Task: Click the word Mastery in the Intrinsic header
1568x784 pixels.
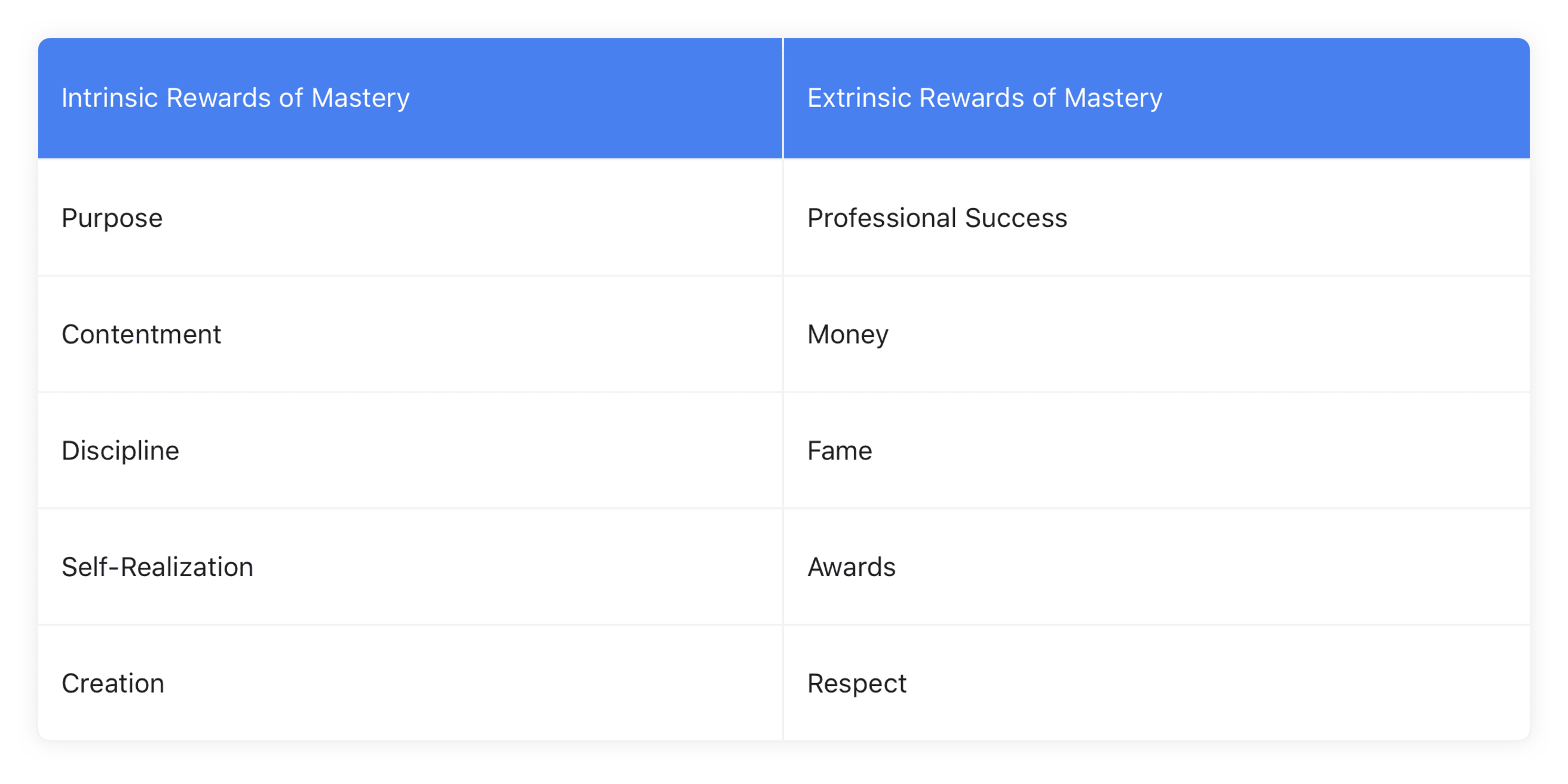Action: [x=360, y=99]
